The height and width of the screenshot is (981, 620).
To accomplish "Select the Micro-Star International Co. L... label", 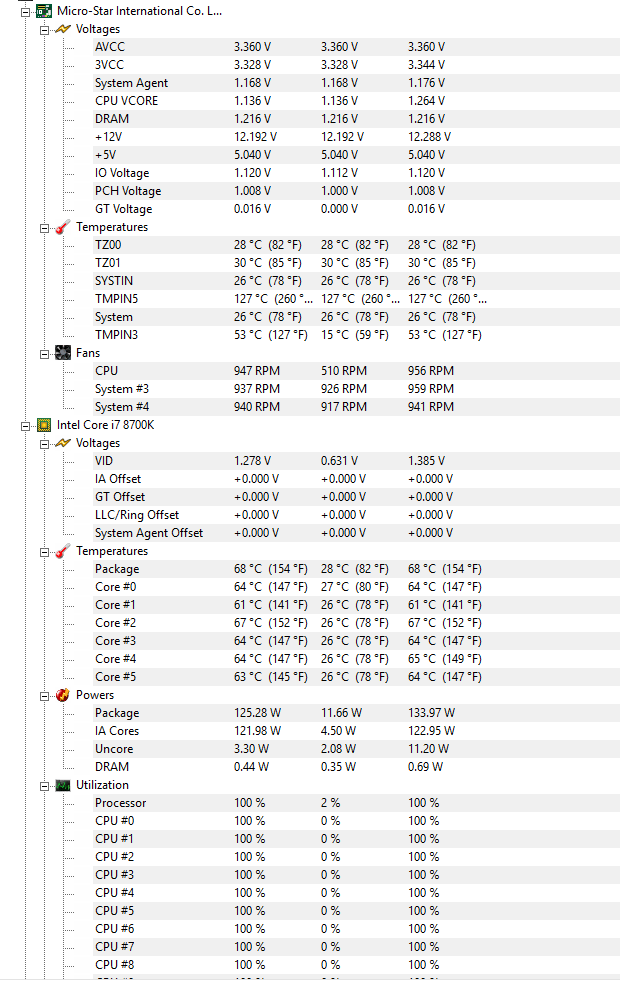I will [139, 11].
